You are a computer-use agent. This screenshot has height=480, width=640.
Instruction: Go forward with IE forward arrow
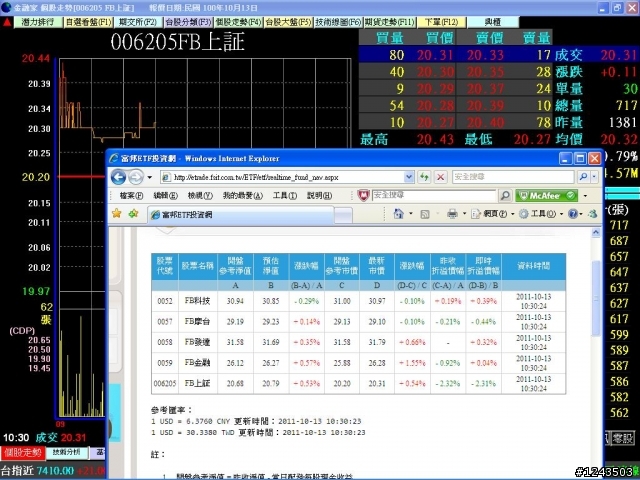click(136, 177)
